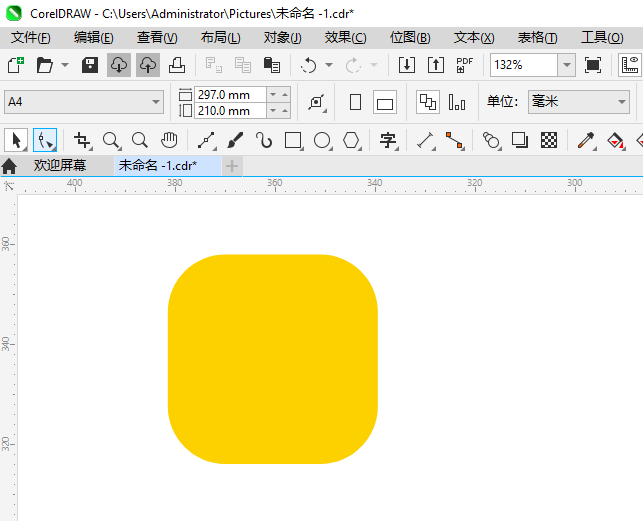This screenshot has width=643, height=521.
Task: Select the Freehand line tool
Action: pos(206,140)
